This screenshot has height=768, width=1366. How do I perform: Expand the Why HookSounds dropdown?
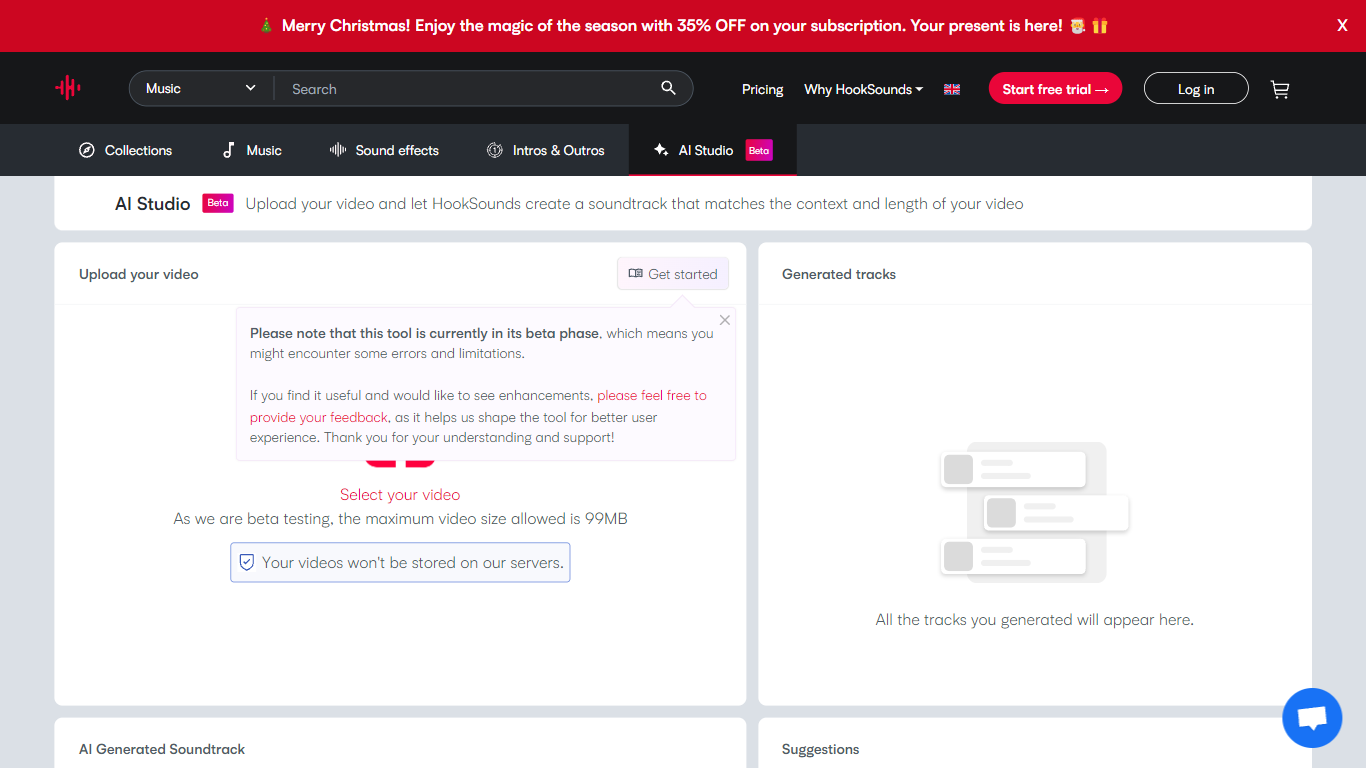tap(863, 89)
